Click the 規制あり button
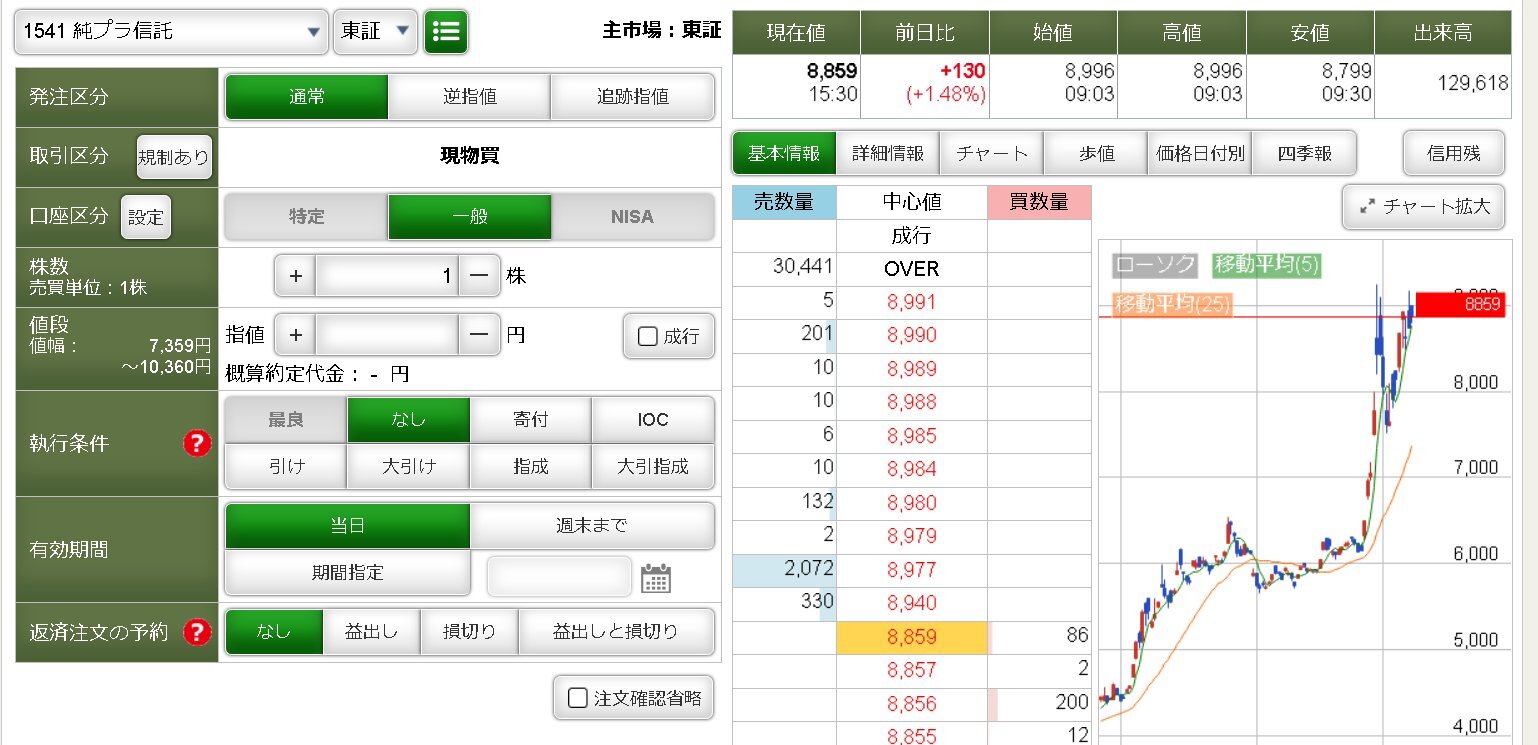Screen dimensions: 1538x745 174,157
